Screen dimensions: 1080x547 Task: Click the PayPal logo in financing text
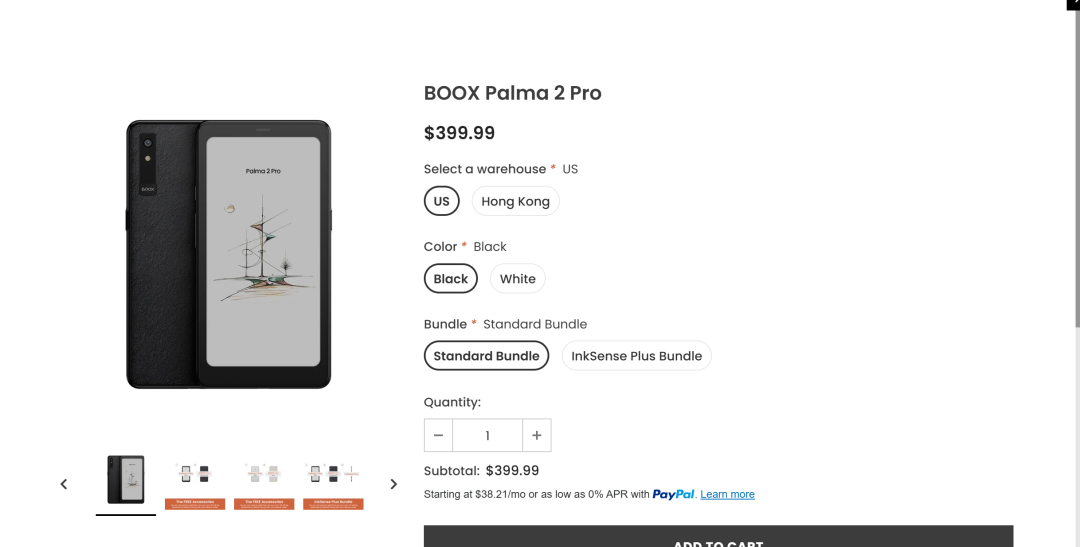[673, 494]
